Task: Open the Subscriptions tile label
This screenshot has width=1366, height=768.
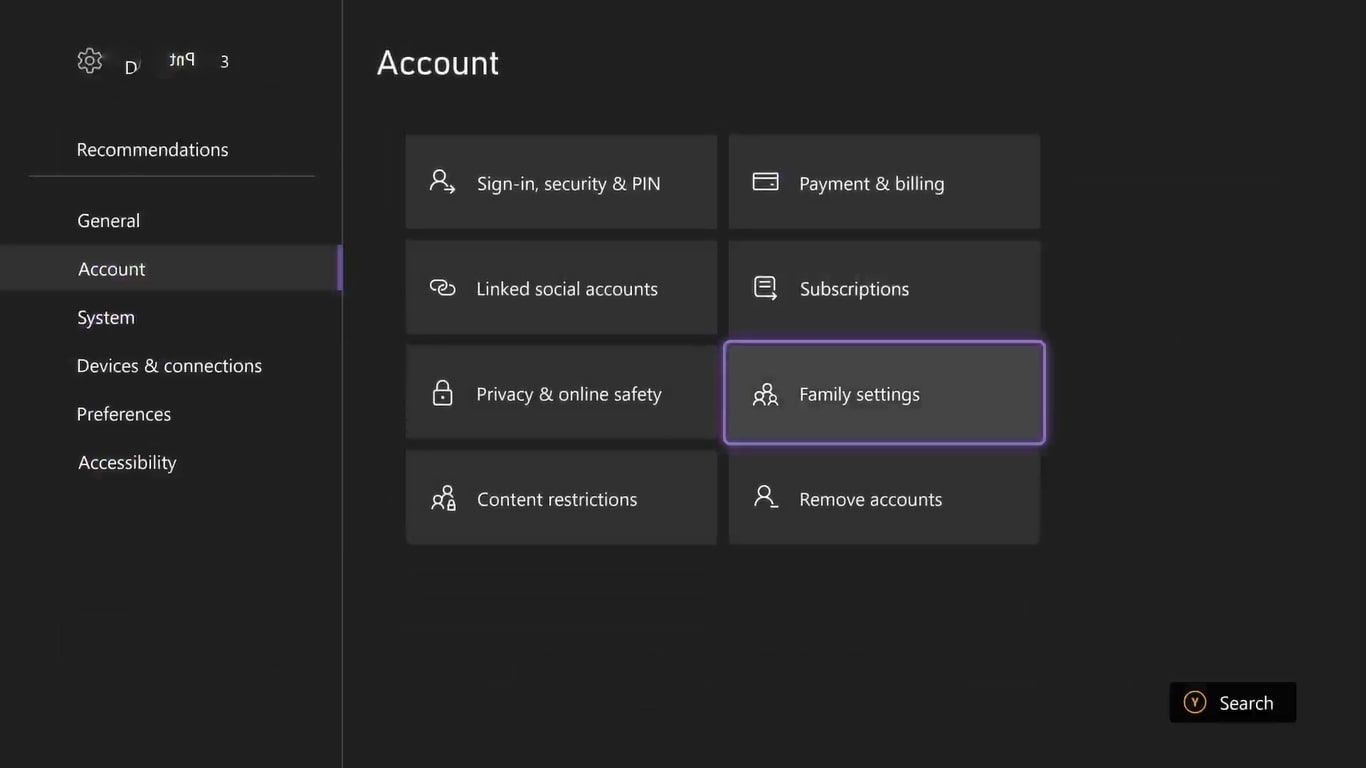Action: (854, 289)
